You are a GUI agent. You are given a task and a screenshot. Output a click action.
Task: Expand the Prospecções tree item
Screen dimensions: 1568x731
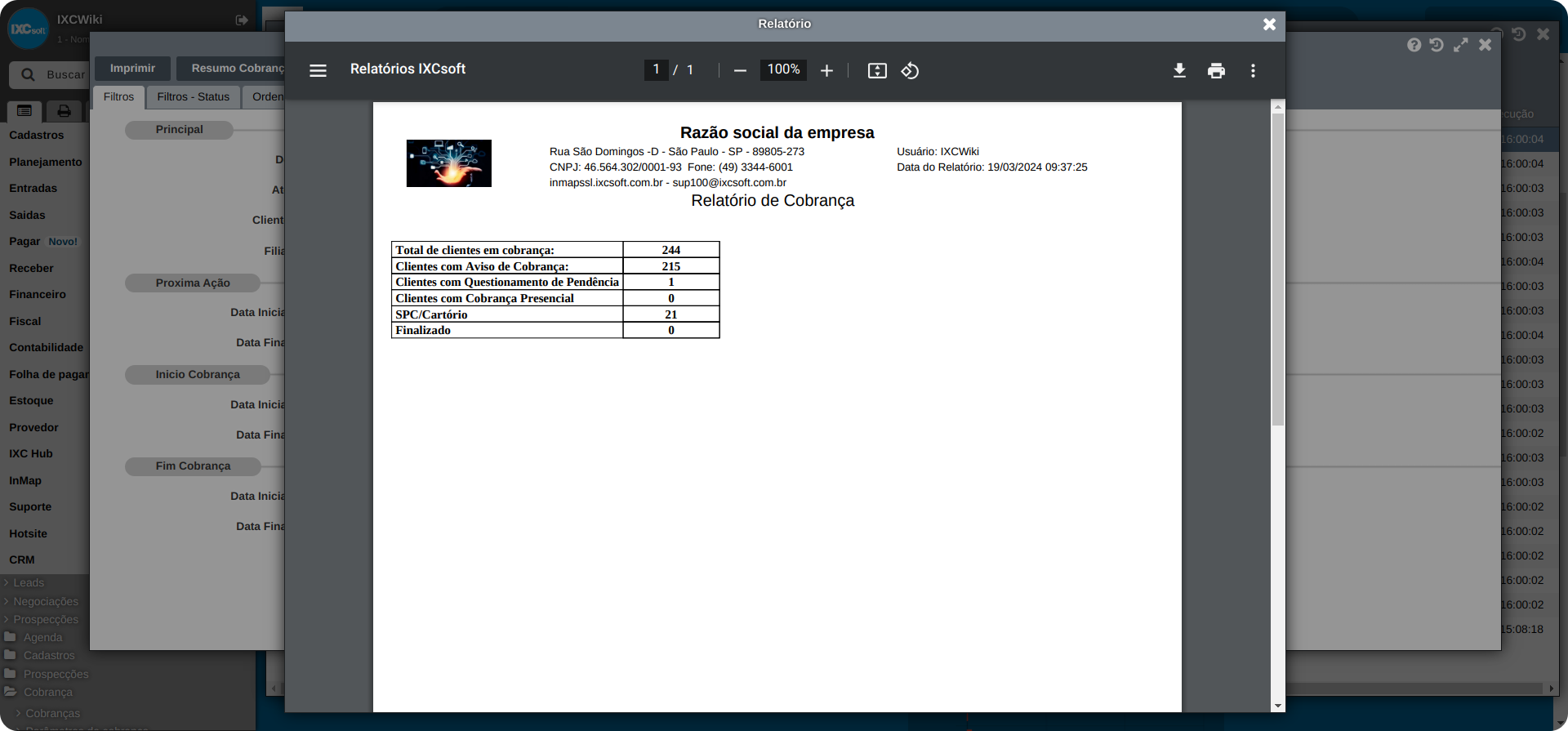(42, 620)
